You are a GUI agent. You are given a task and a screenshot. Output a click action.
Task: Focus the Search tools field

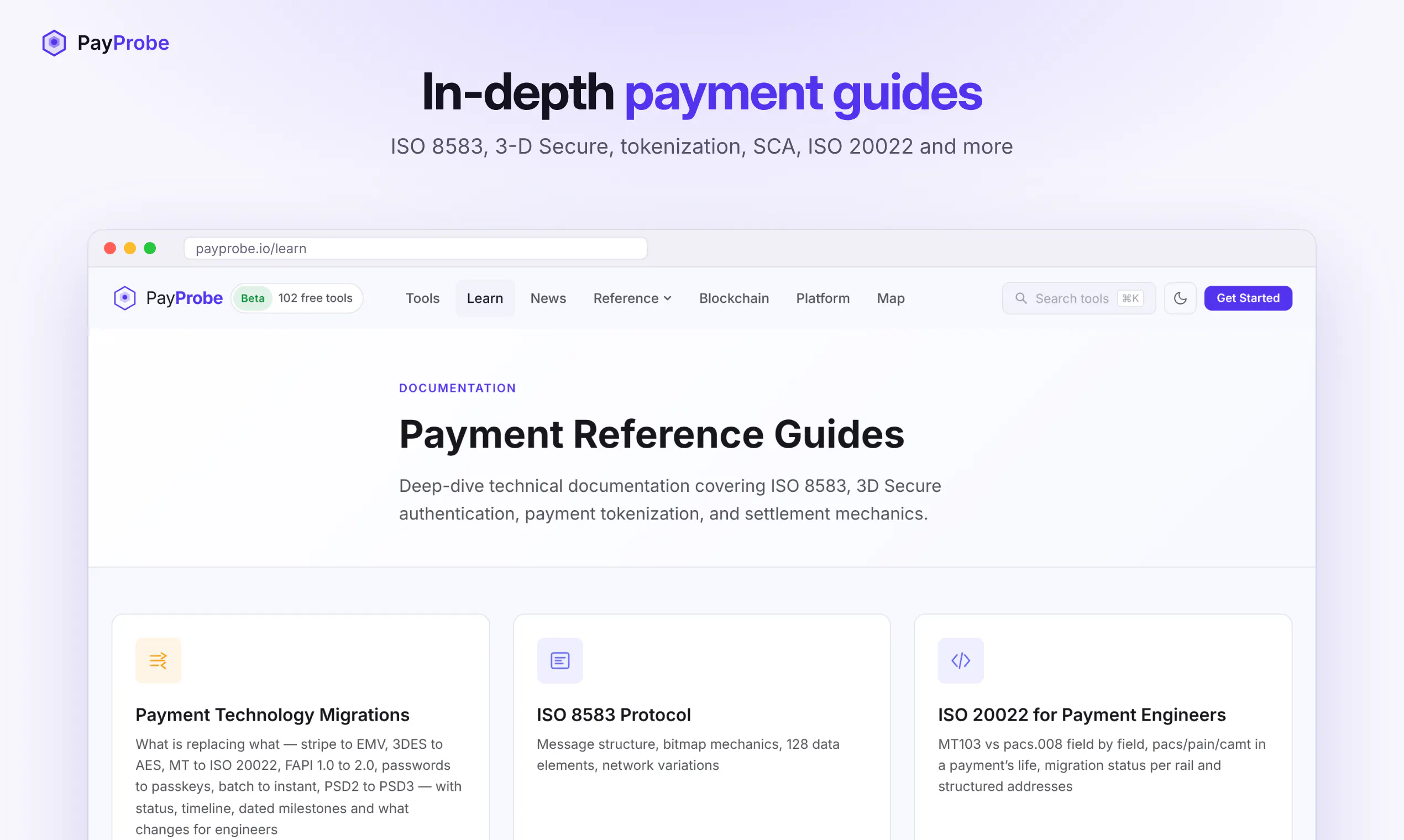[1078, 298]
